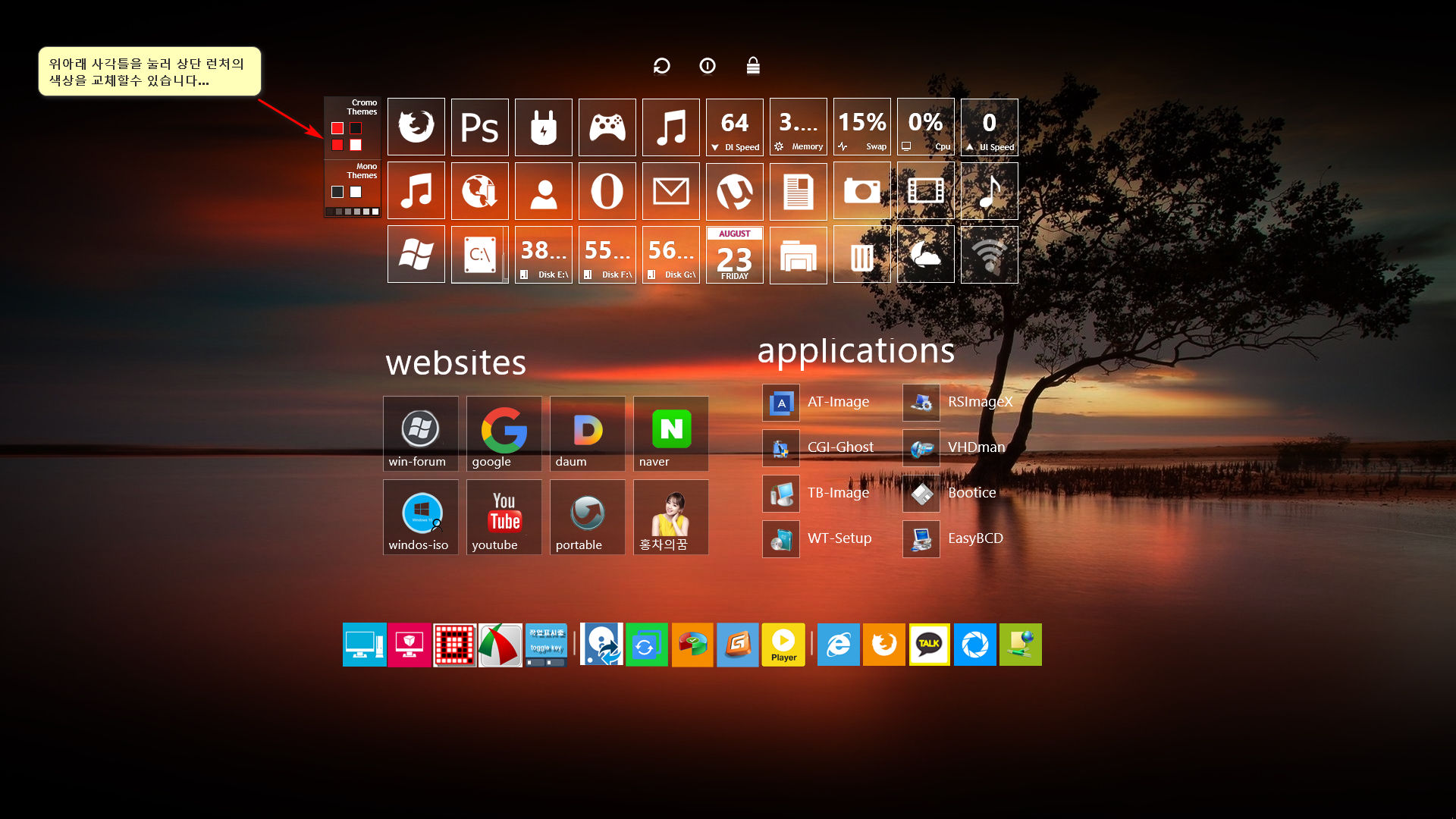Image resolution: width=1456 pixels, height=819 pixels.
Task: Open the mail envelope tile
Action: [671, 191]
